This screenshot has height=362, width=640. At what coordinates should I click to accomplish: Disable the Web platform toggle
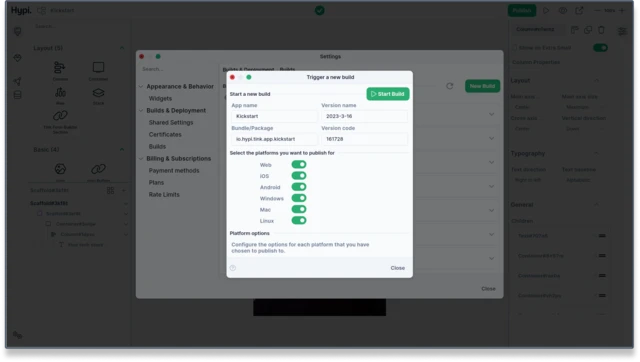pos(299,165)
